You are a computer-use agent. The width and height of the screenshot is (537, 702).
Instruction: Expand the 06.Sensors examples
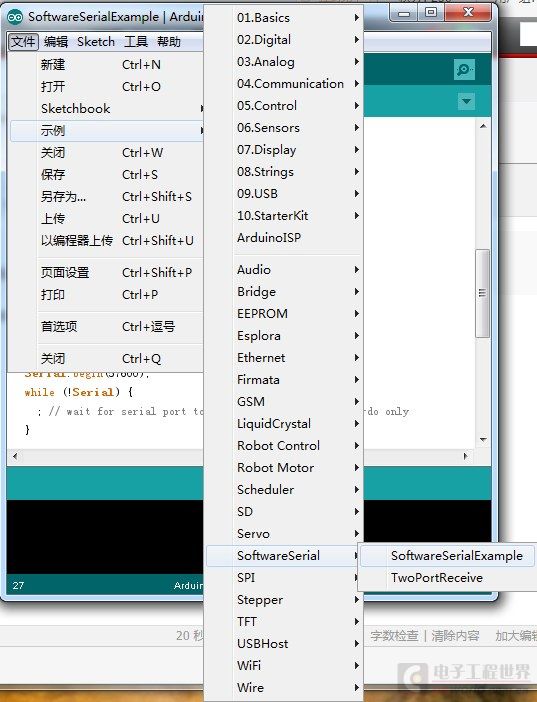tap(284, 128)
